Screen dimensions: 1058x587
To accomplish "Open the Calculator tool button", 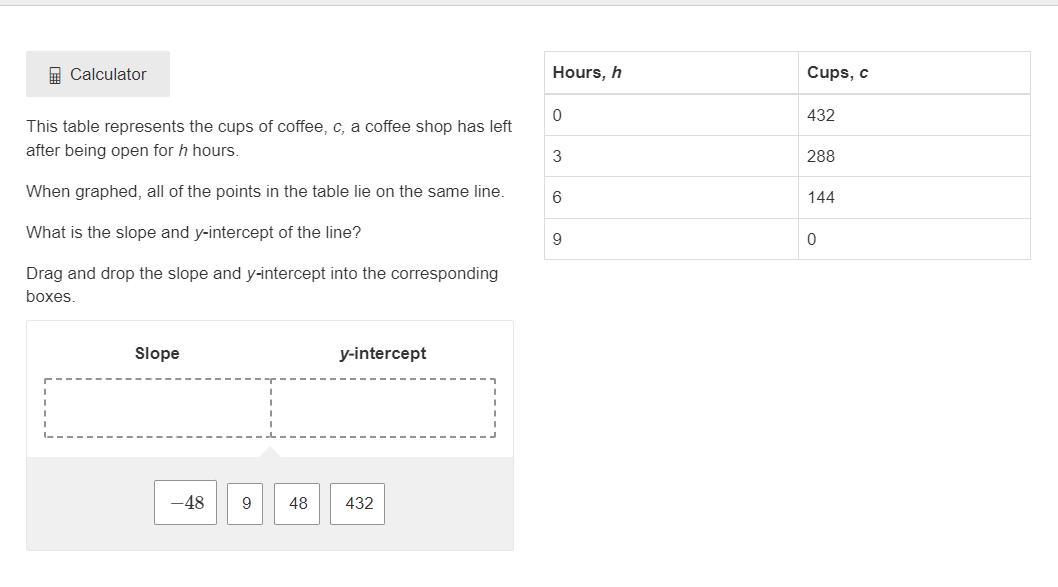I will tap(98, 75).
